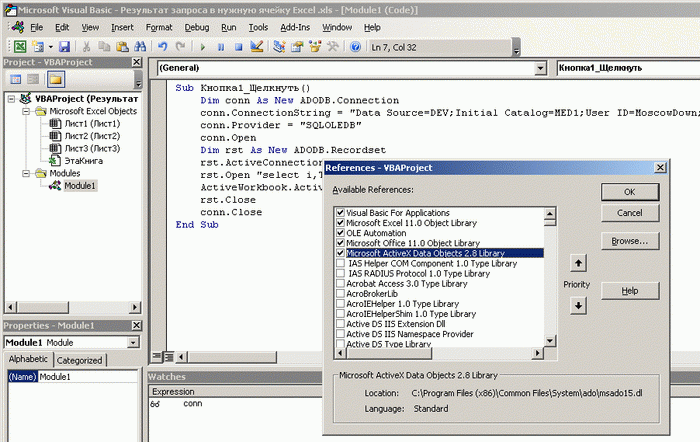Check IAS Helper COM Component 1.0 Type Library
Viewport: 700px width, 442px height.
[x=340, y=263]
